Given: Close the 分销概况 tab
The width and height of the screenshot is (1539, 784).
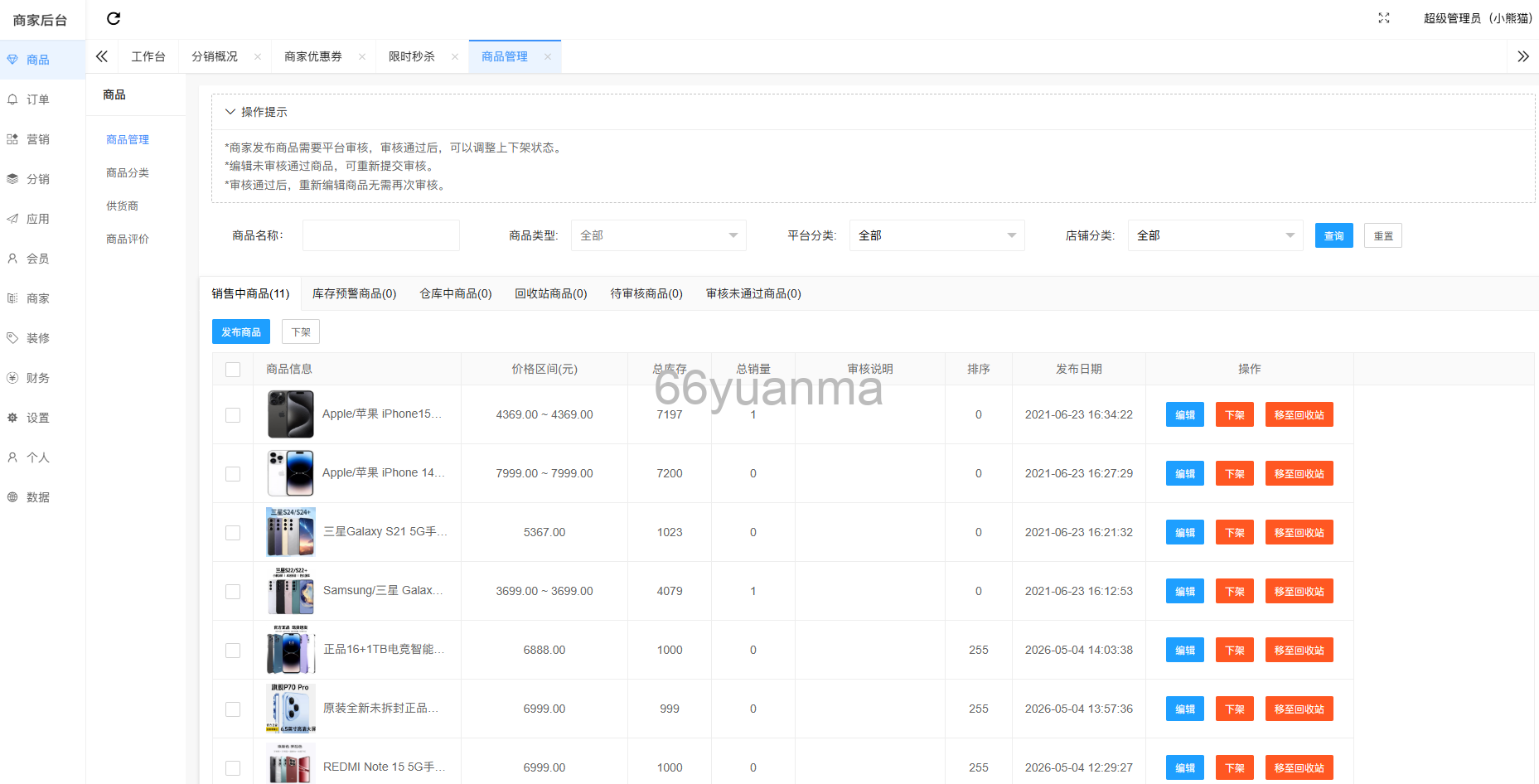Looking at the screenshot, I should [x=258, y=56].
